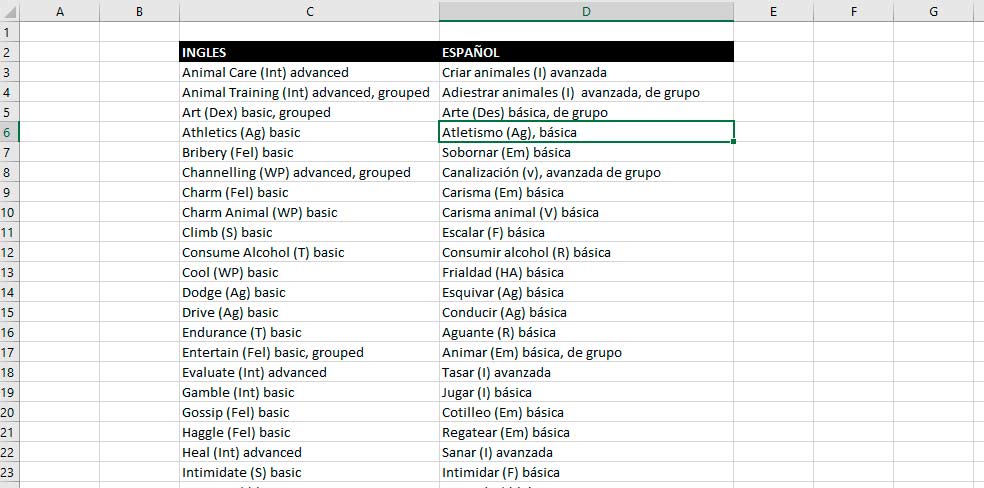Viewport: 984px width, 488px height.
Task: Click cell 'Channelling (WP) advanced, grouped'
Action: [309, 172]
